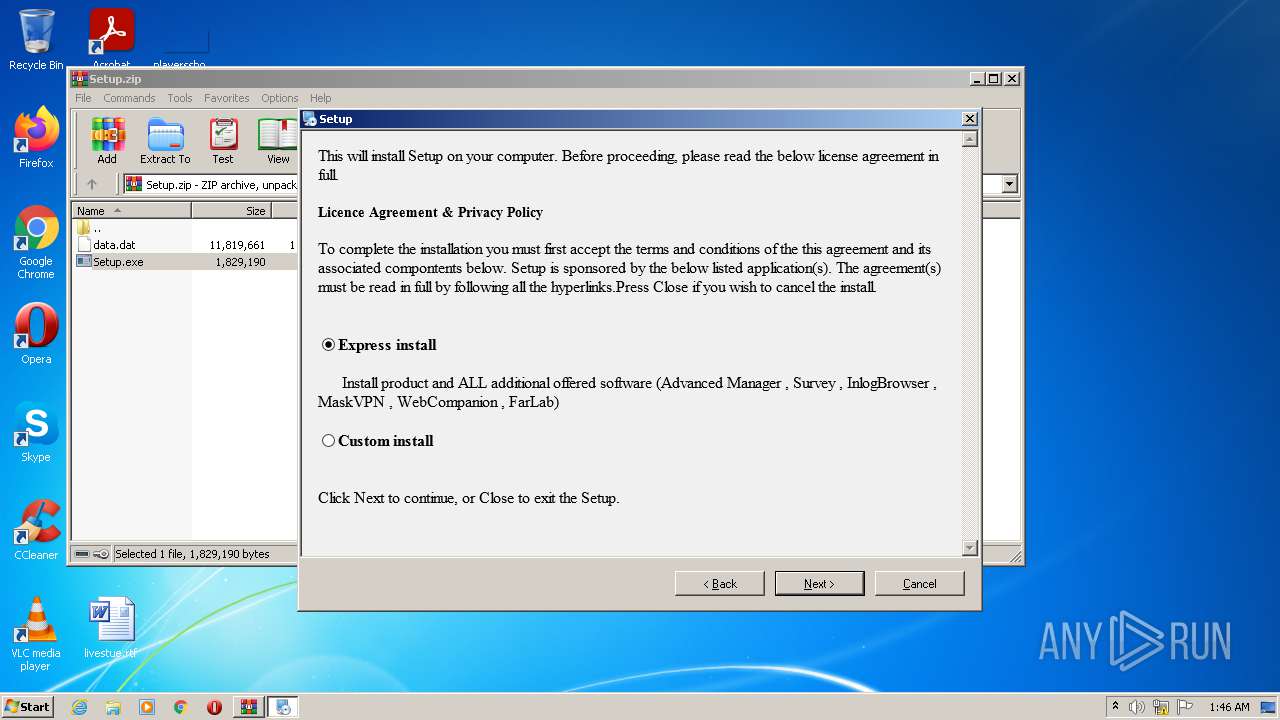Click the disk icon in WinRAR status bar

[x=82, y=554]
